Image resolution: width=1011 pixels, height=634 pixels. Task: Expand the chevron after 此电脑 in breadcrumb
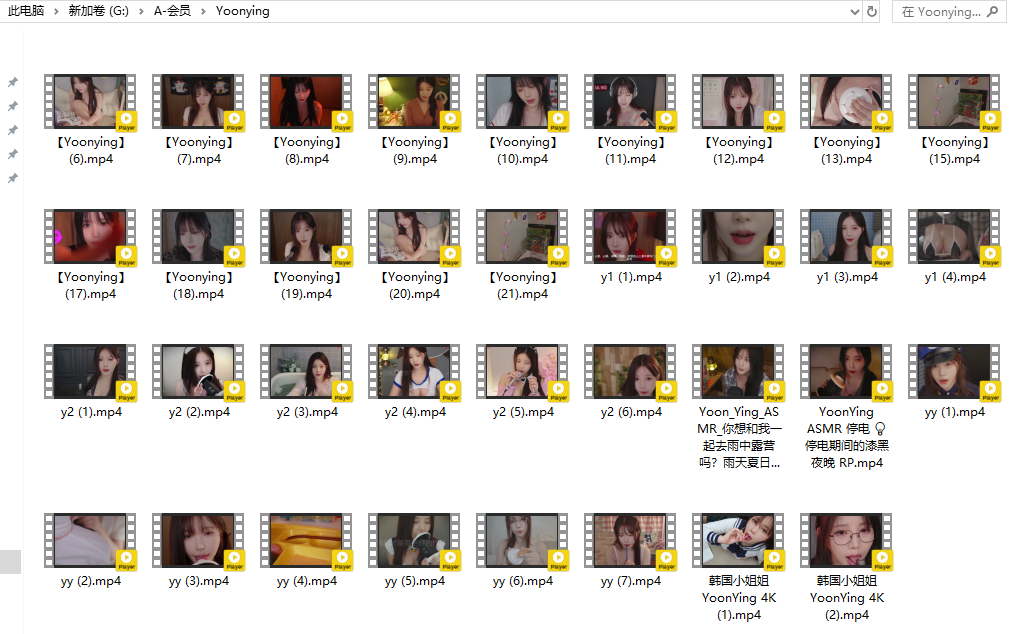(56, 12)
